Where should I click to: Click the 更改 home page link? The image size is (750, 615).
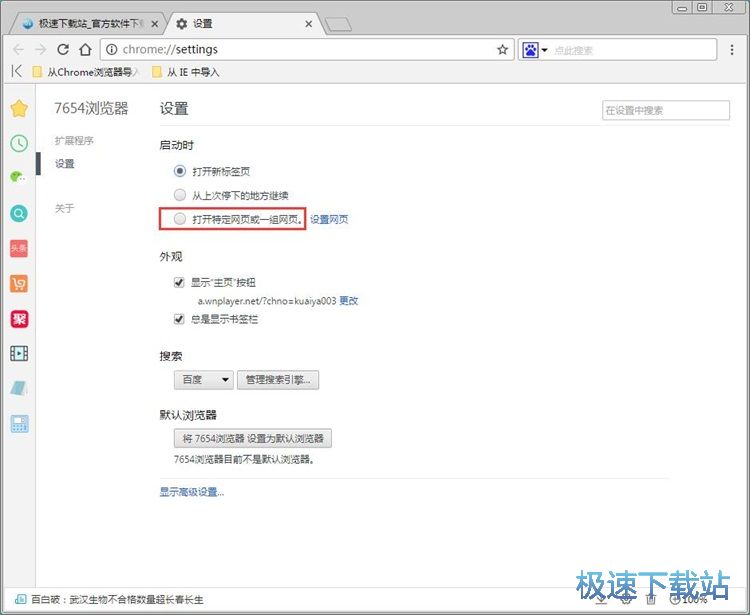[349, 301]
